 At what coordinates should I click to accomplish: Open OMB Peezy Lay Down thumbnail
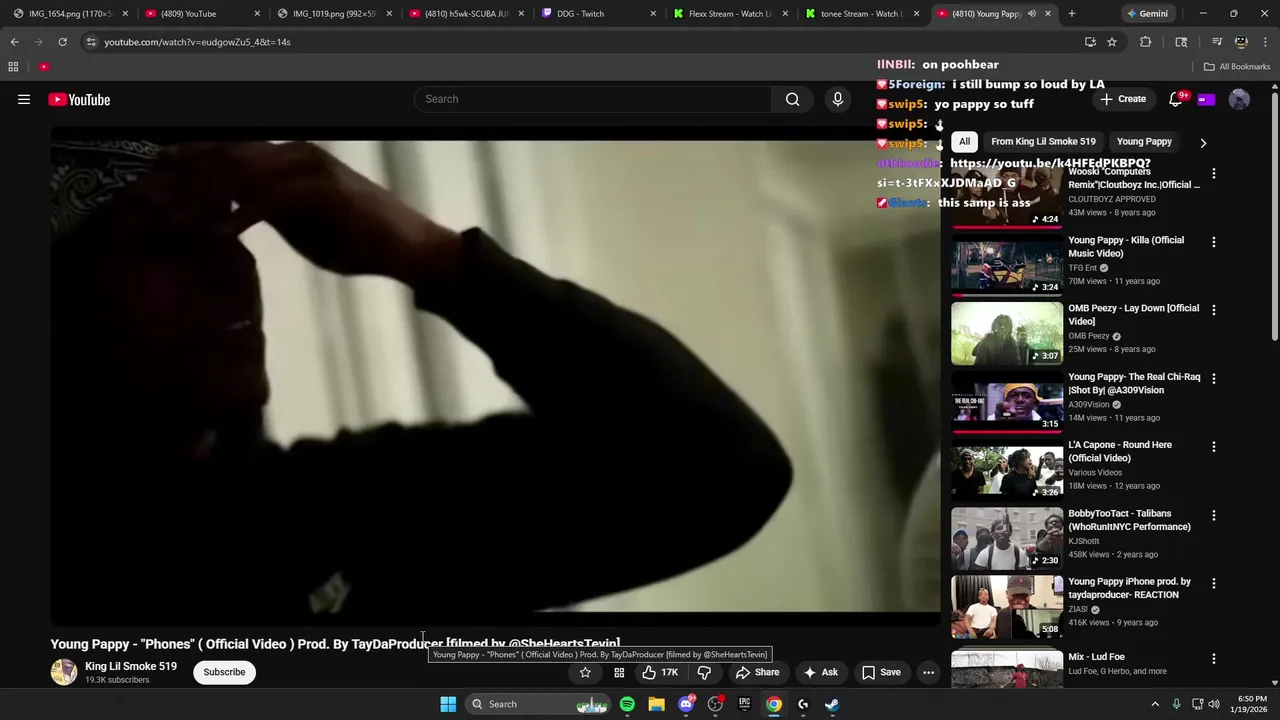1007,333
